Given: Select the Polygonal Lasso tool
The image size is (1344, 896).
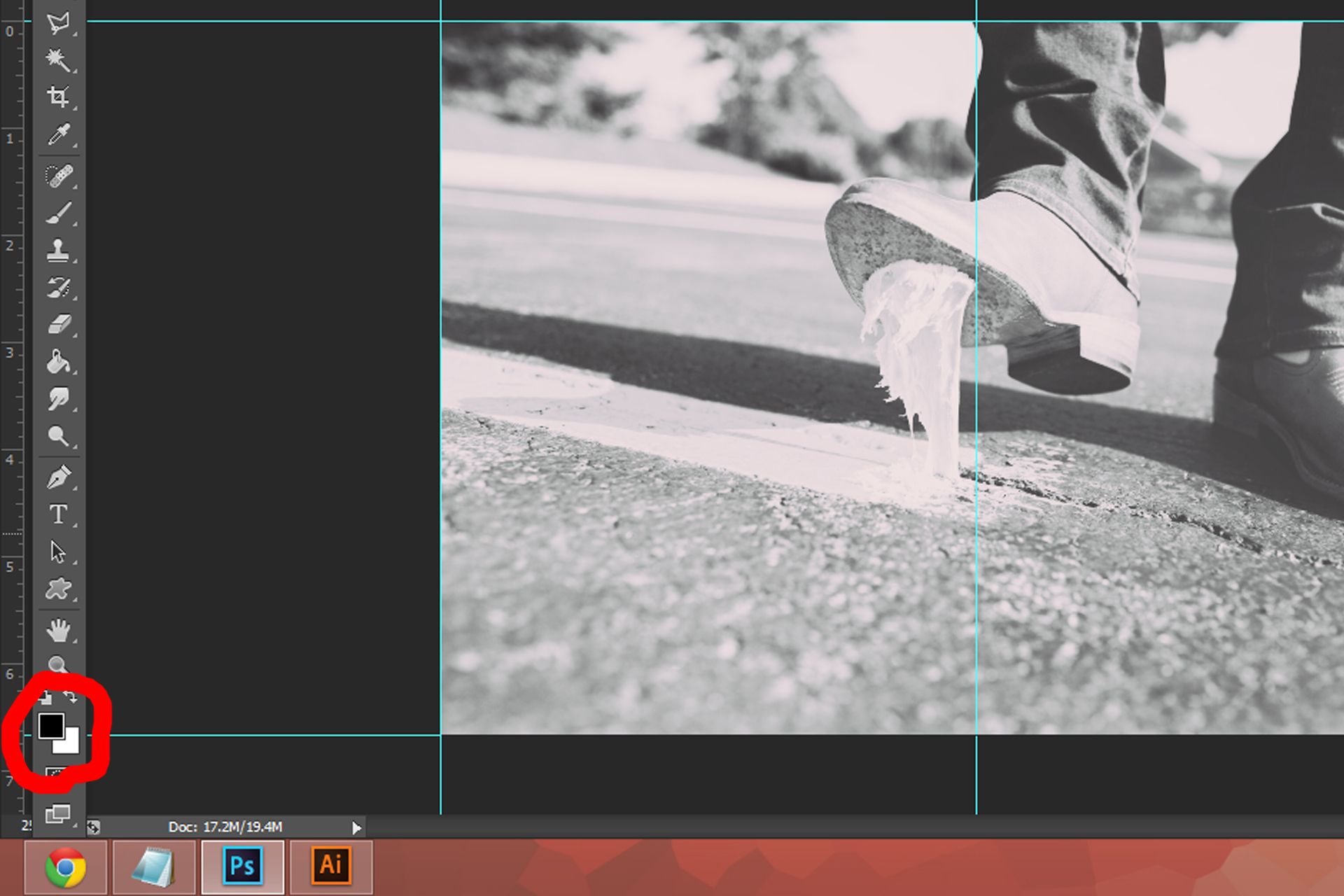Looking at the screenshot, I should point(58,22).
